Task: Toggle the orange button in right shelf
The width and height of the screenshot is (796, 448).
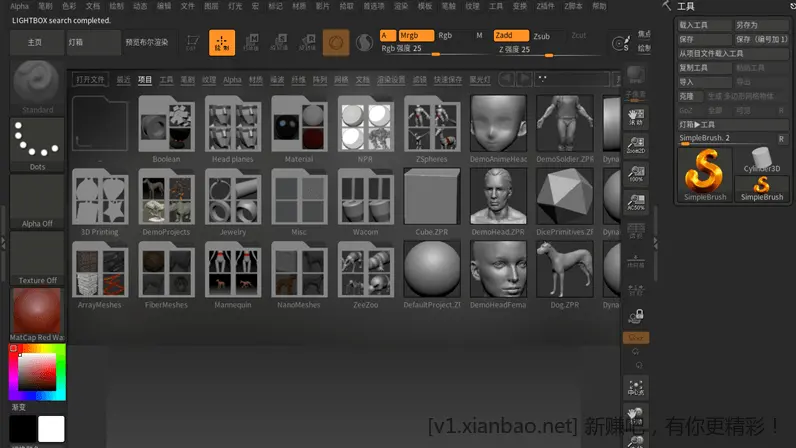Action: [636, 337]
